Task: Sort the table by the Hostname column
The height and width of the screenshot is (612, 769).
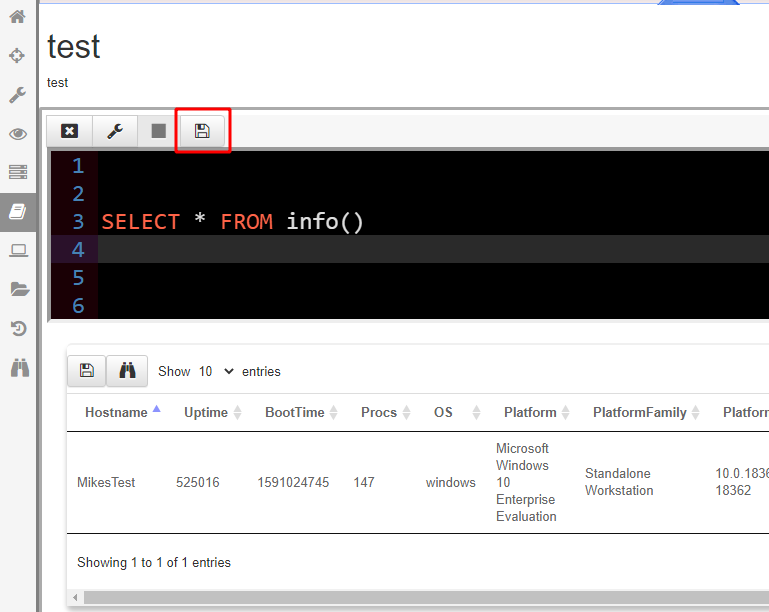Action: pyautogui.click(x=115, y=412)
